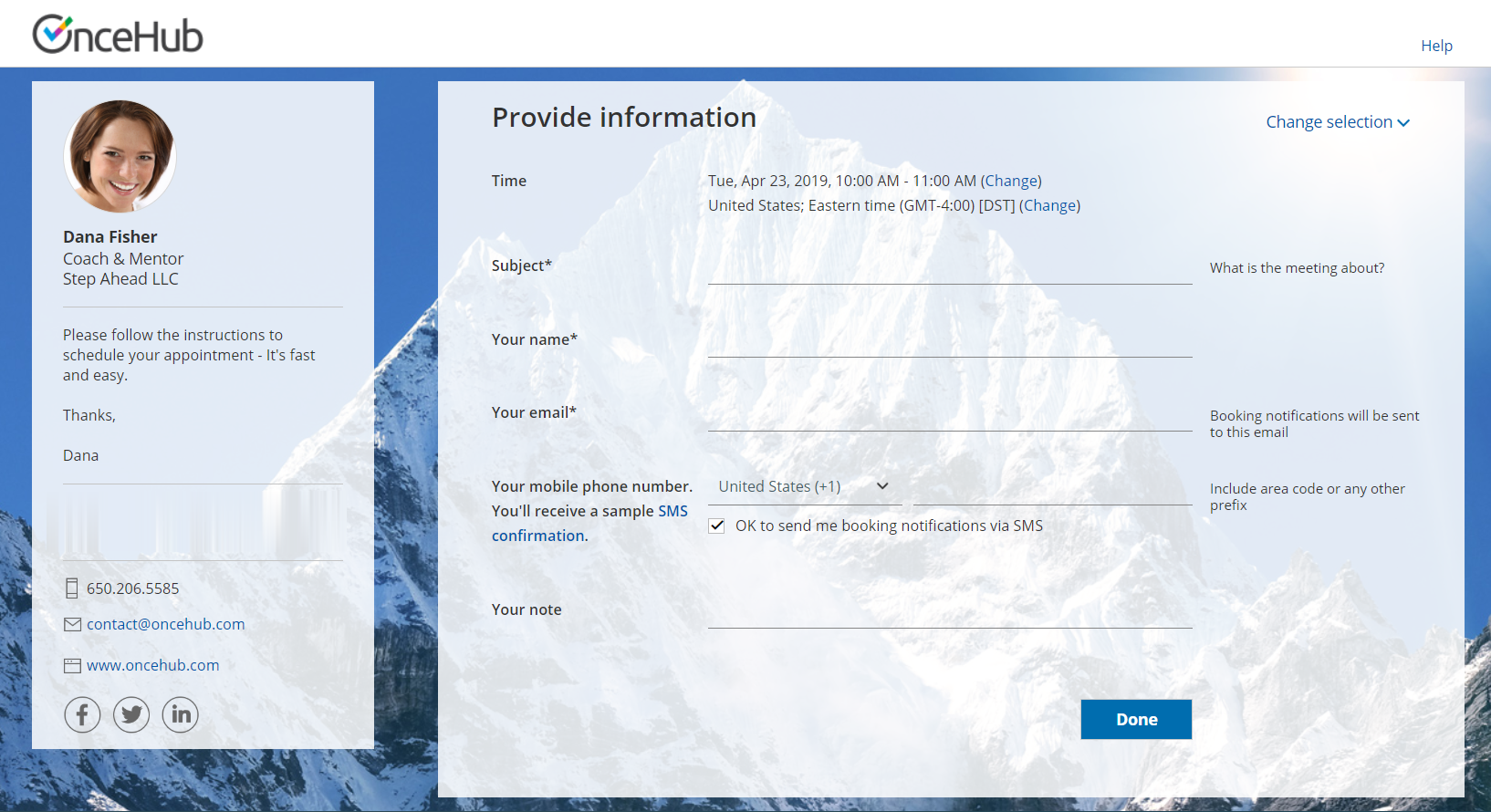Open the Facebook social icon
The height and width of the screenshot is (812, 1491).
coord(82,714)
